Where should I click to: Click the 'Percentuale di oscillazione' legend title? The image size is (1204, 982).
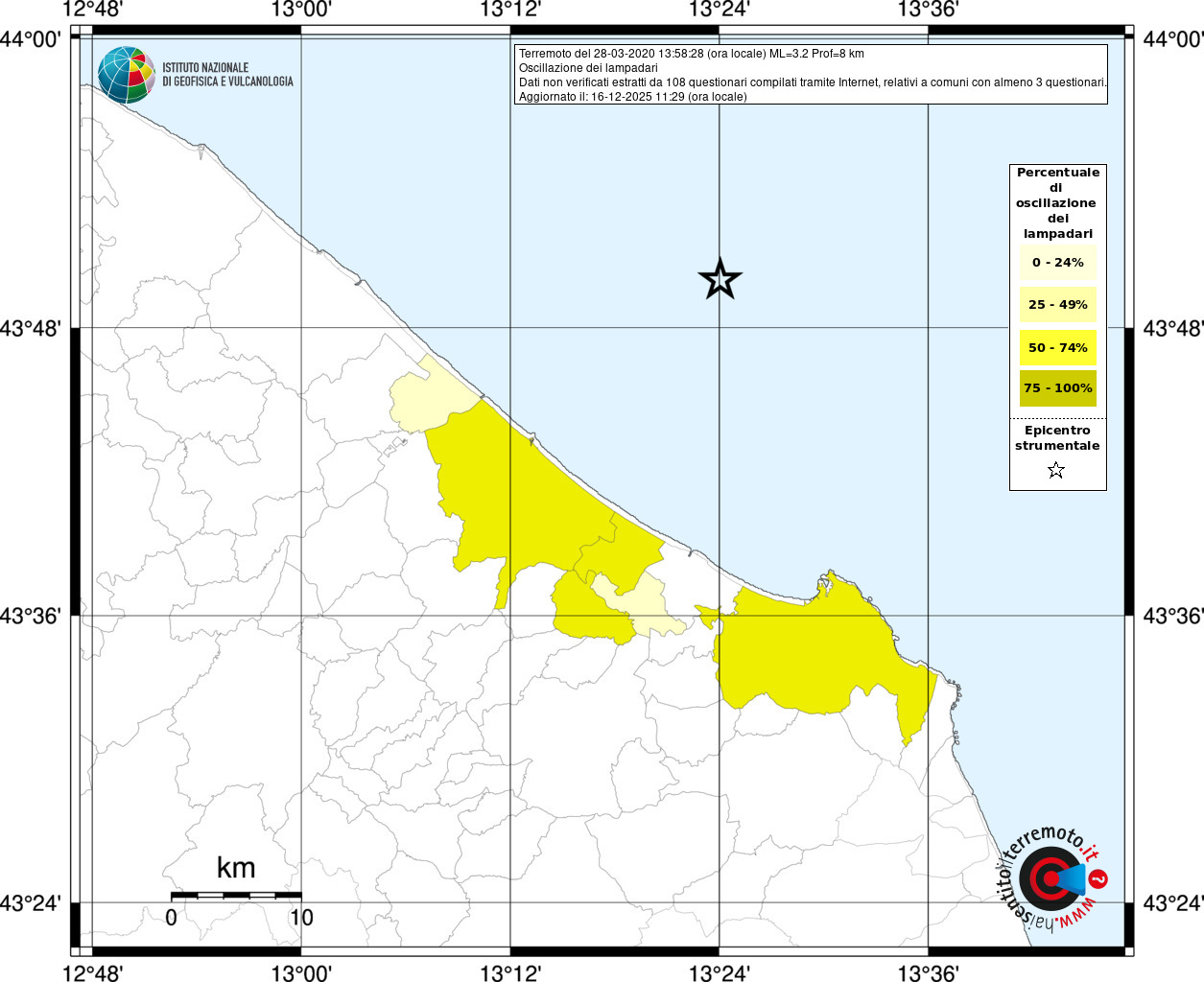pos(1057,202)
